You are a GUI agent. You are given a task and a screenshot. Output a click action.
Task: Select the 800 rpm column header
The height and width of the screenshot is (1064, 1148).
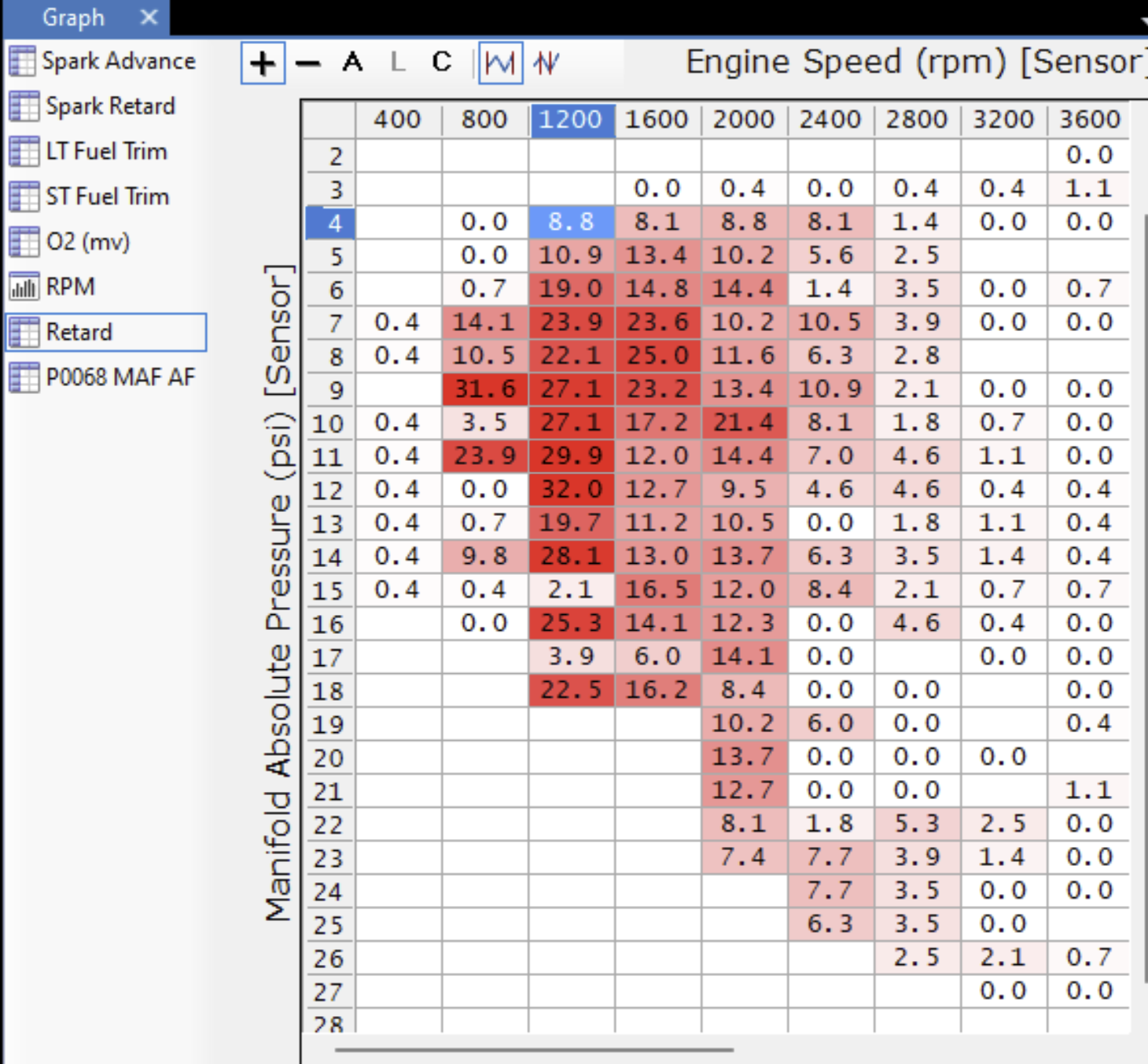[x=484, y=120]
